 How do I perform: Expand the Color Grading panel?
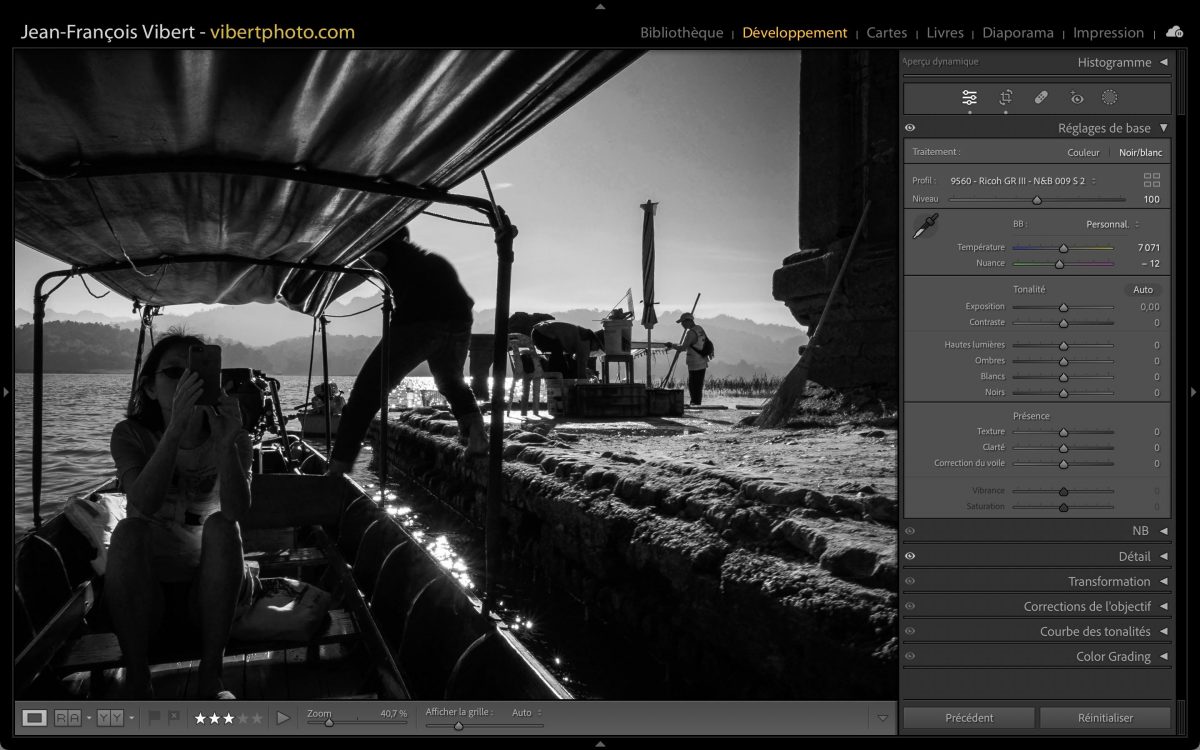[1113, 656]
